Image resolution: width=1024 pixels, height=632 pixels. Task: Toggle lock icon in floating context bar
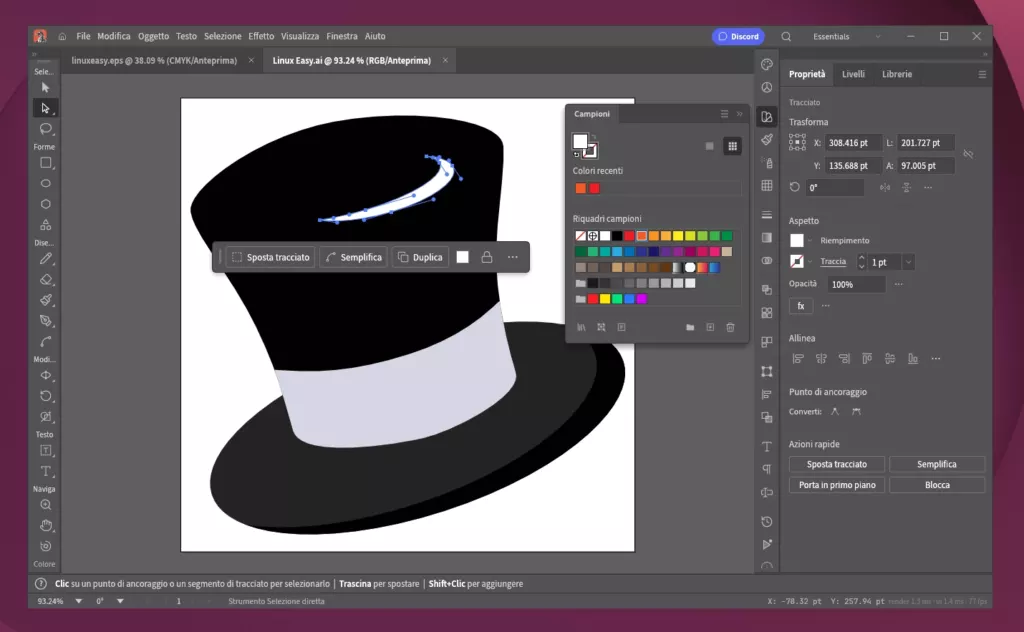tap(487, 257)
